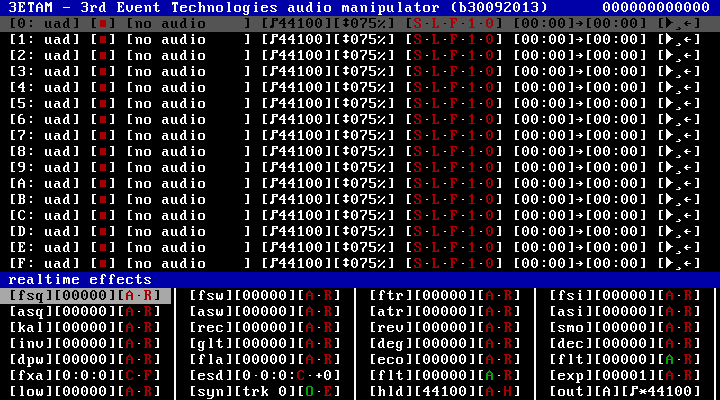Edit the trk 0 value of the syn effect

[x=265, y=391]
